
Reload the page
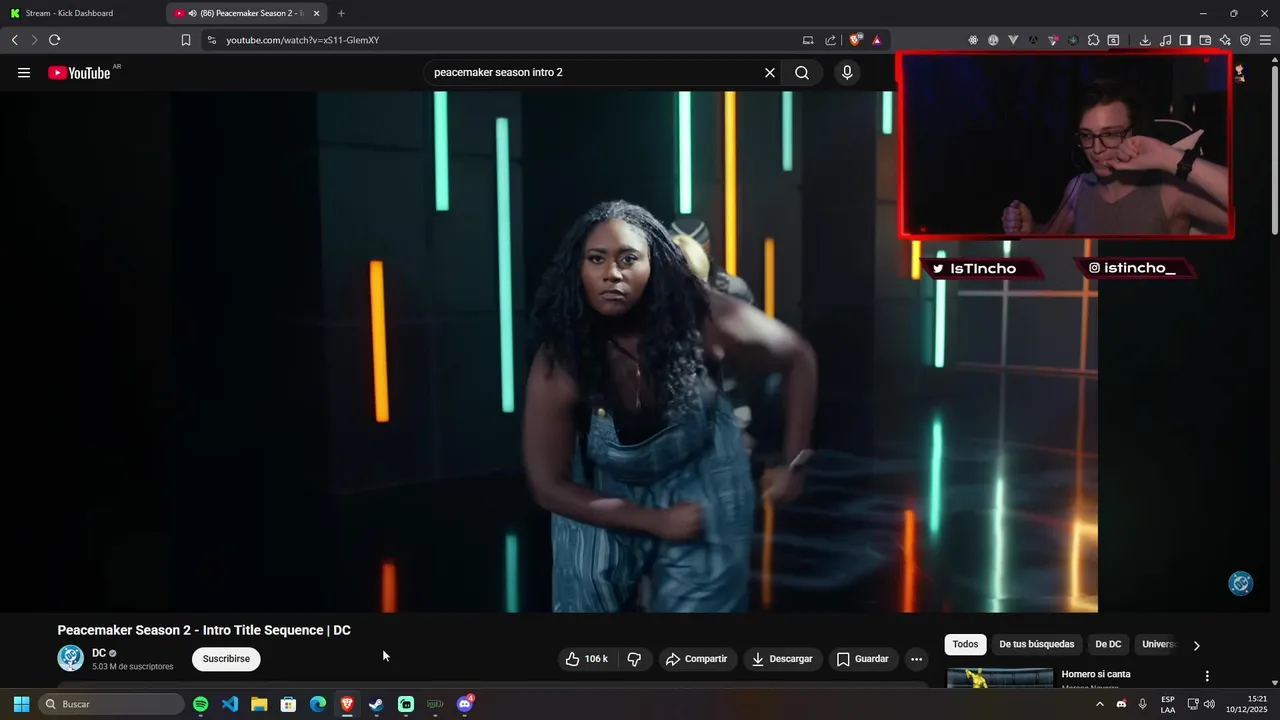point(54,40)
